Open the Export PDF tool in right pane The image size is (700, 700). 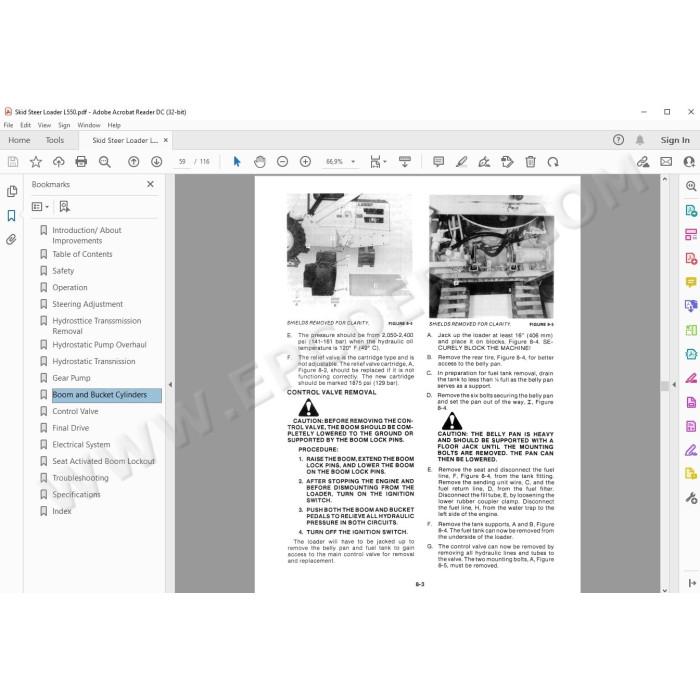[691, 210]
